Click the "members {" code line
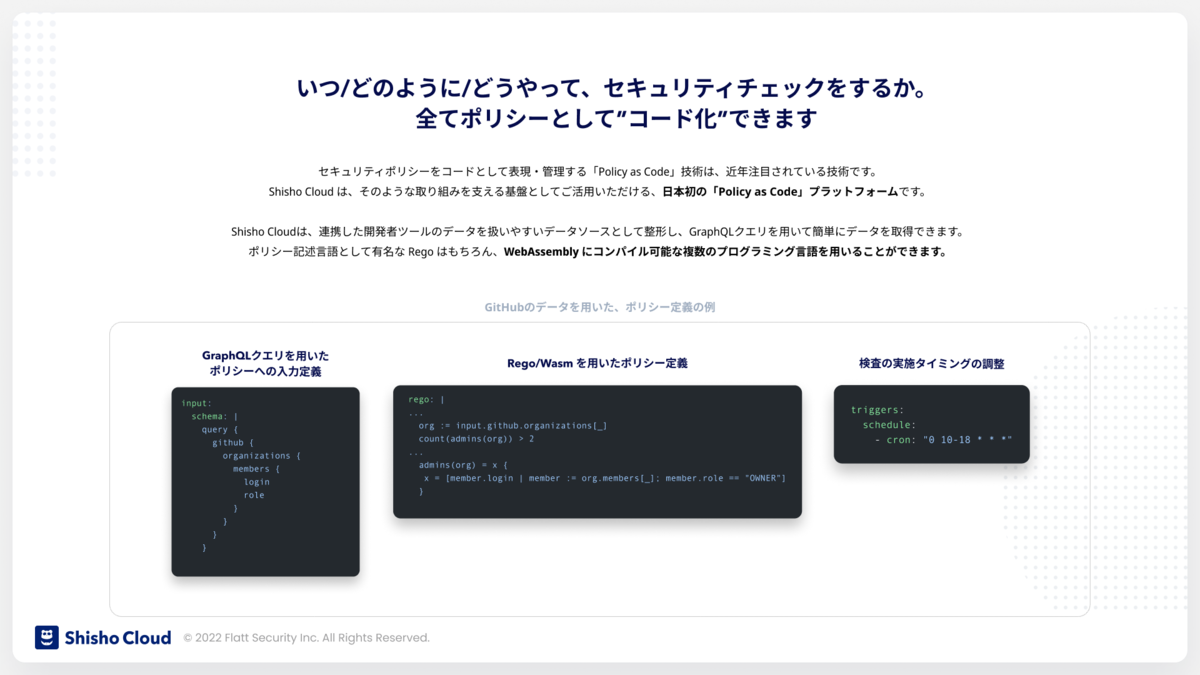This screenshot has width=1200, height=675. tap(257, 468)
